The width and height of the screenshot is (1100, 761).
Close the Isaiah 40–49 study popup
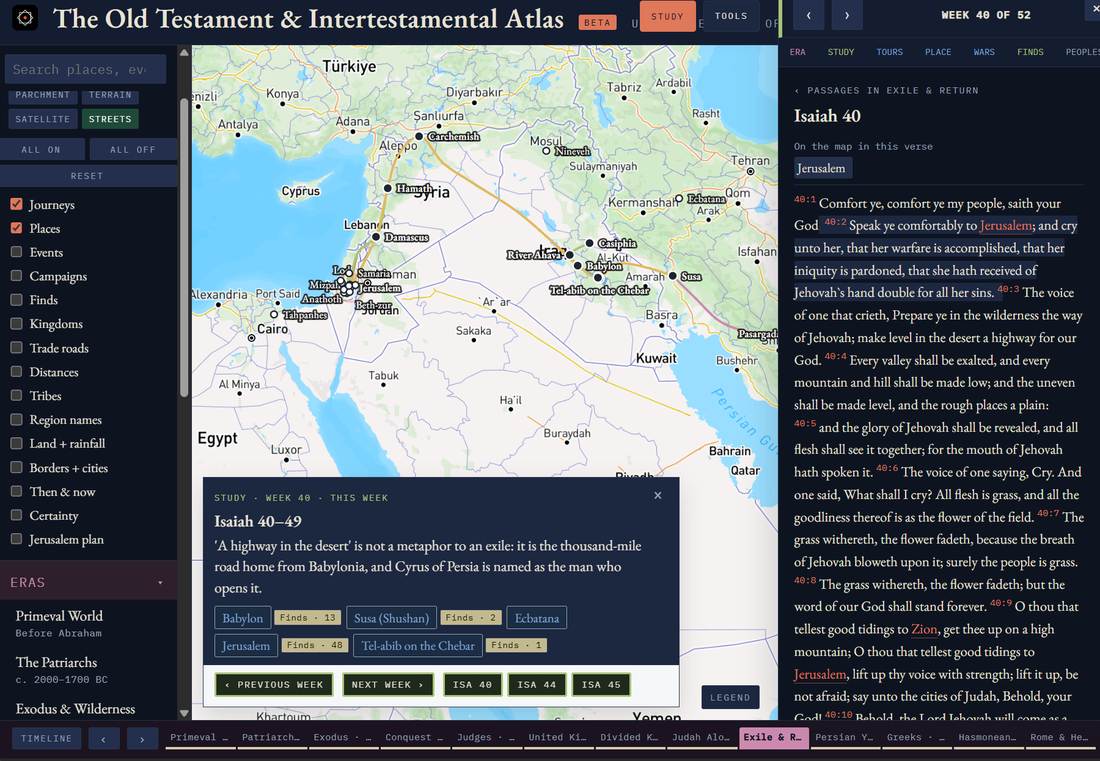[x=657, y=495]
